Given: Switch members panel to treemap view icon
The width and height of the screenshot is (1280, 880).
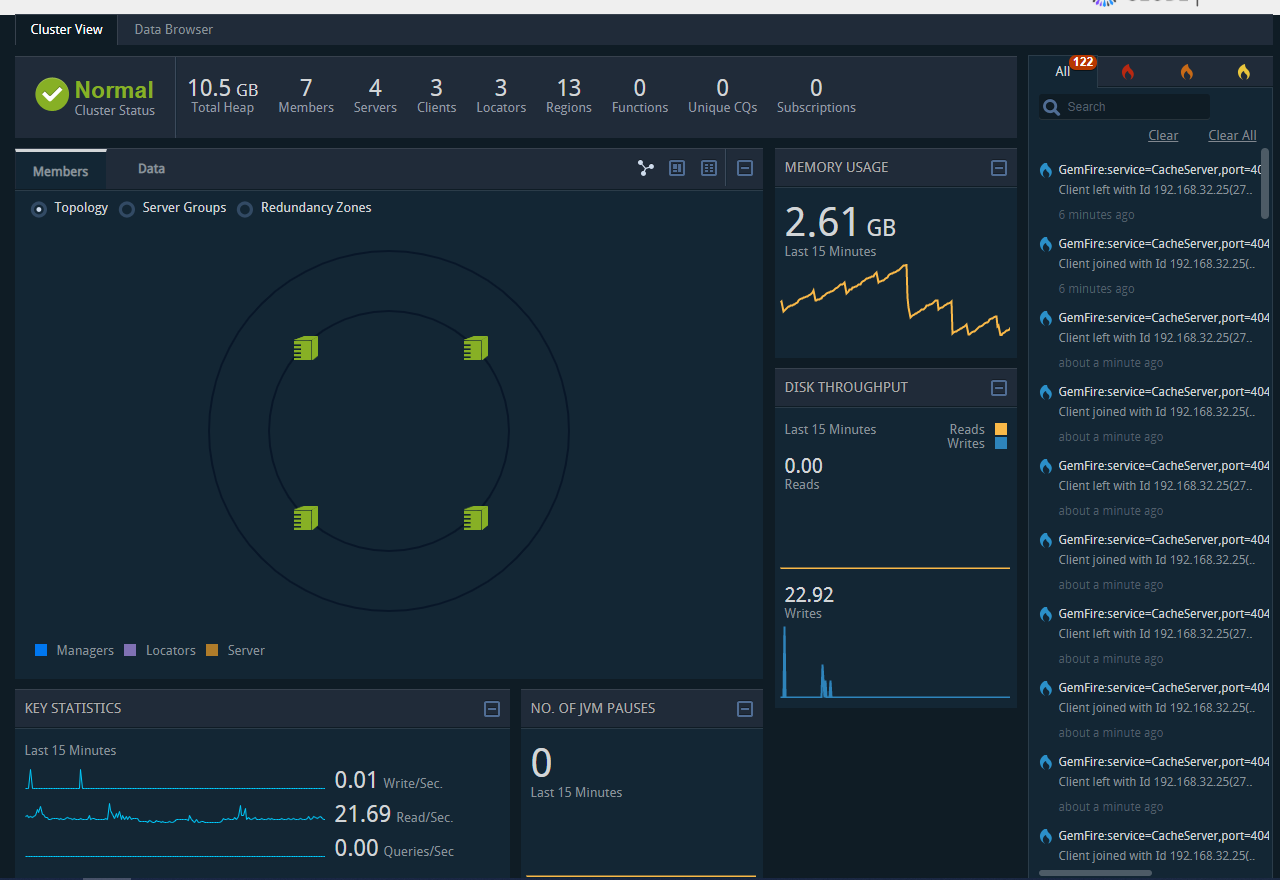Looking at the screenshot, I should coord(677,168).
